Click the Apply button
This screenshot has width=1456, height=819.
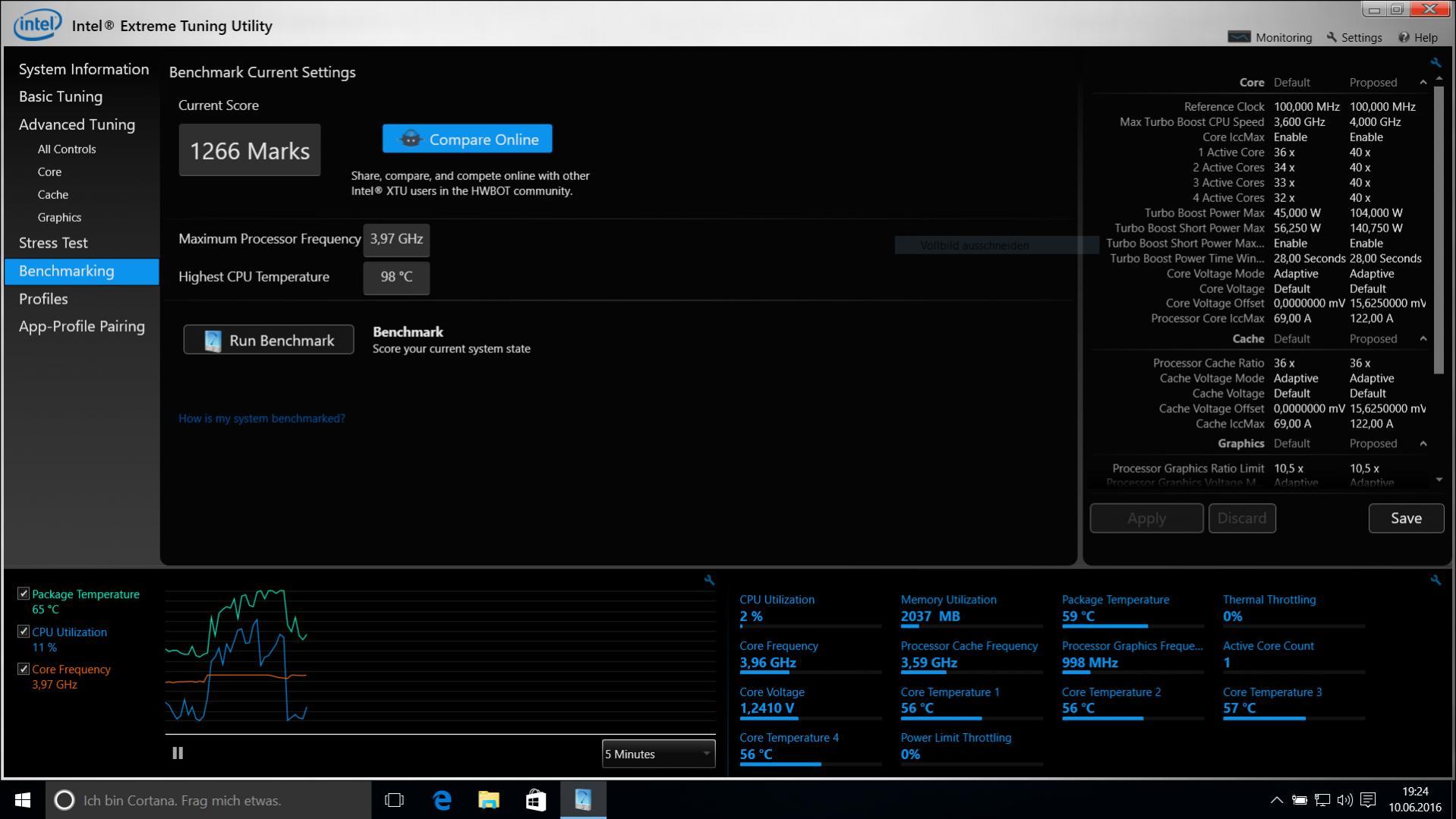[x=1146, y=518]
